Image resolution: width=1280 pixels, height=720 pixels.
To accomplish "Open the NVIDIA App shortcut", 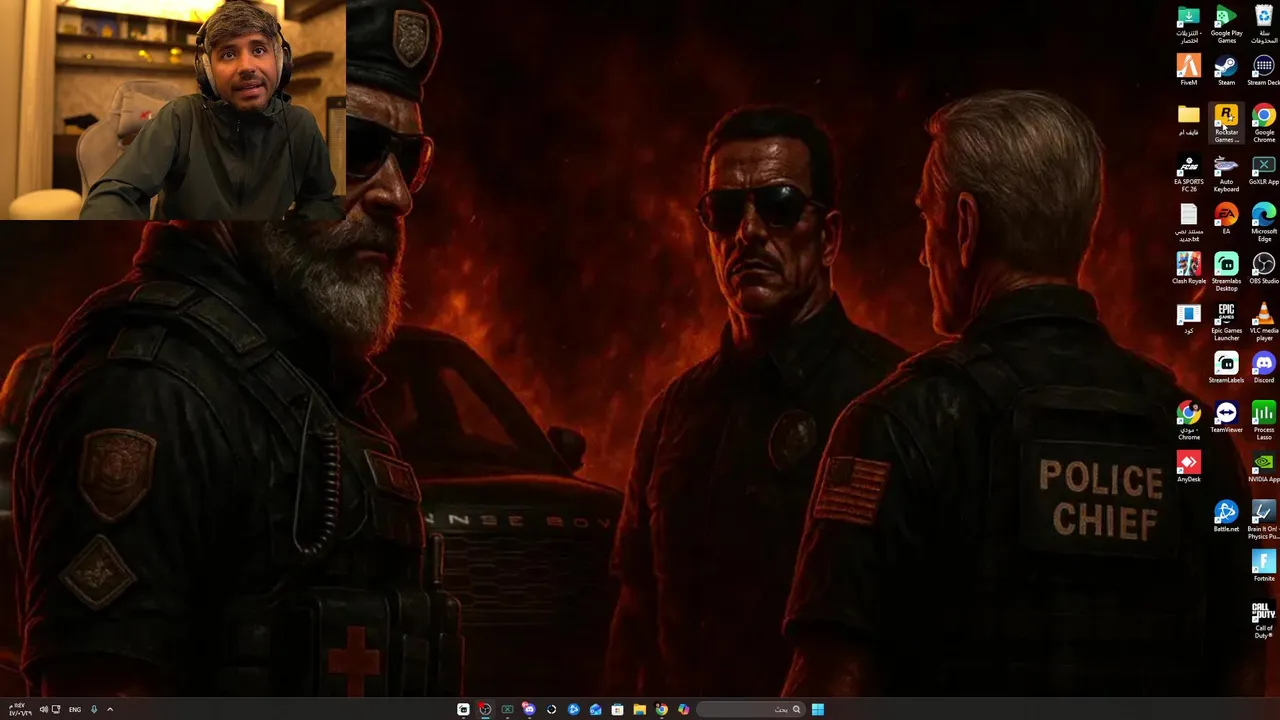I will pyautogui.click(x=1264, y=467).
